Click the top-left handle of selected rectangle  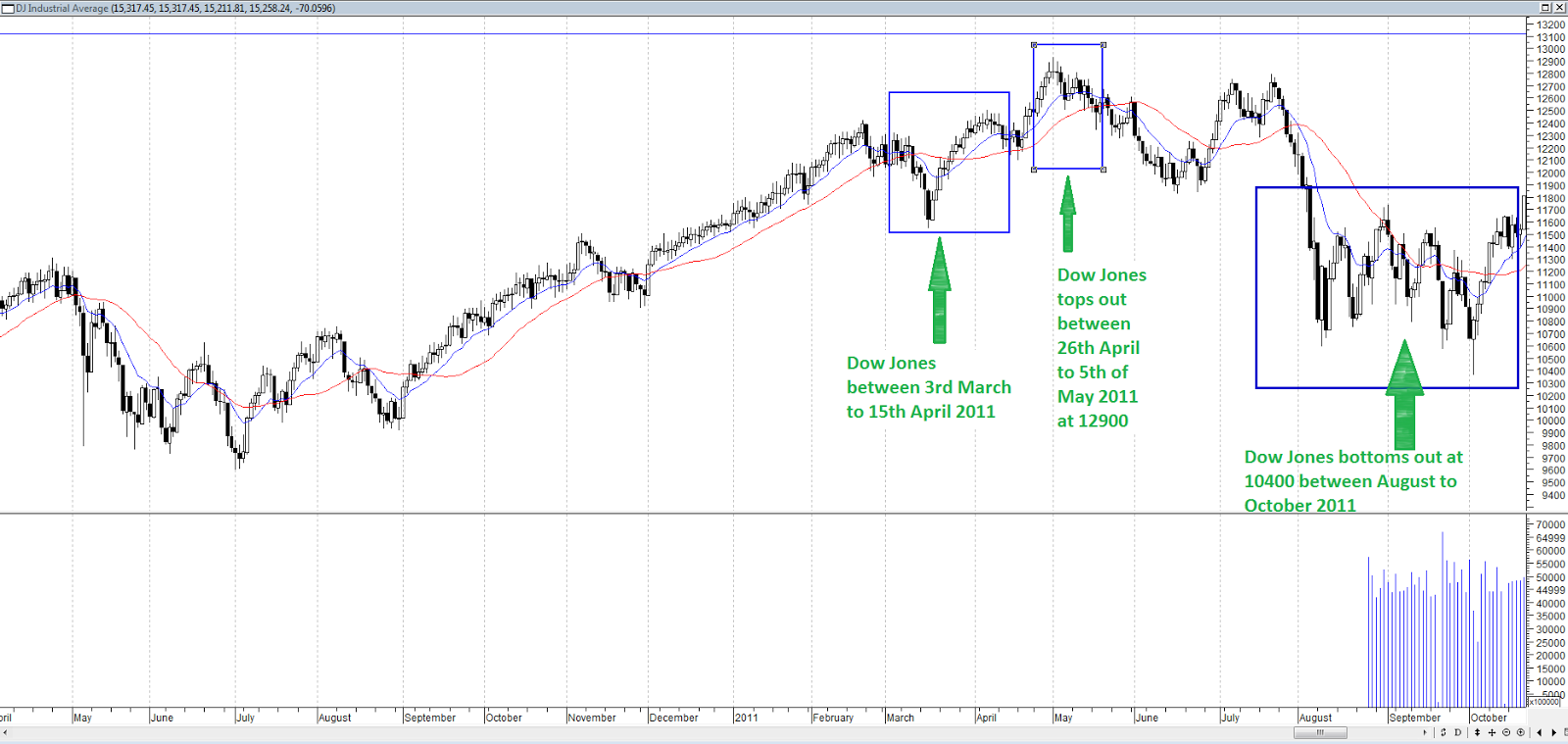1034,45
